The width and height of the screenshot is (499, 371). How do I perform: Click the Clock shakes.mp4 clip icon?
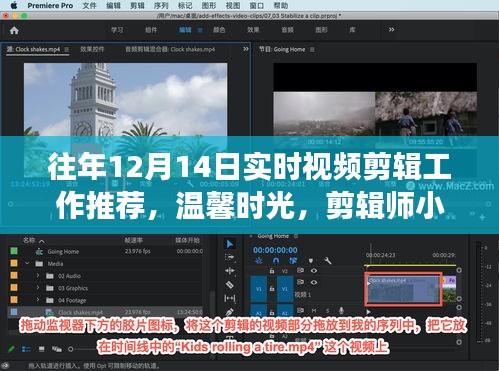(50, 312)
